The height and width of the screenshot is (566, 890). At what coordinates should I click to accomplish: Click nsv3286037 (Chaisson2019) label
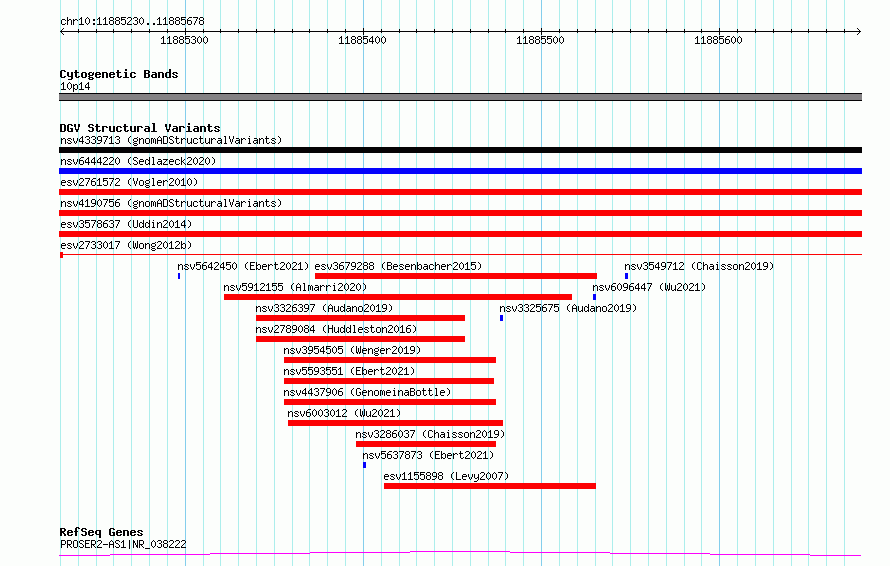[430, 434]
